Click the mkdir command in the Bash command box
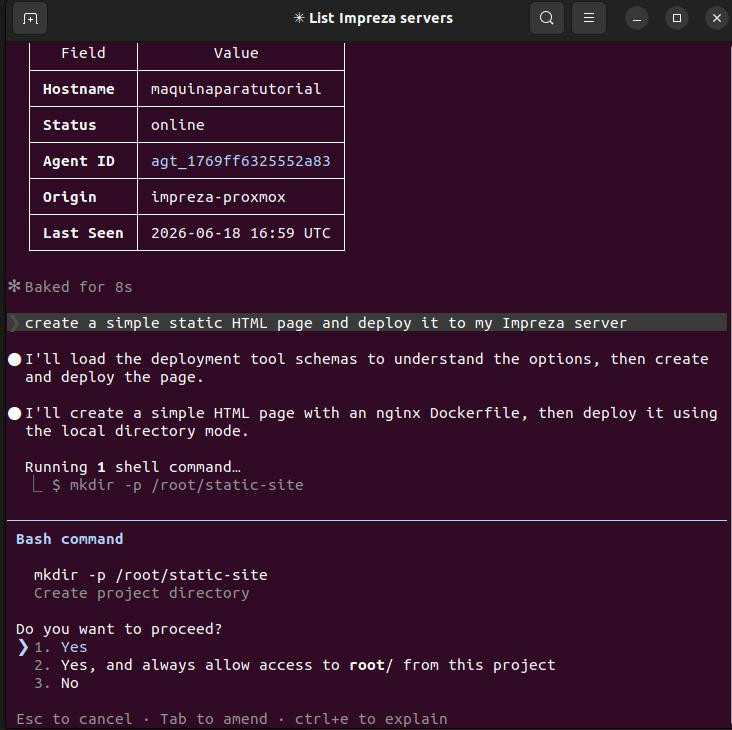Viewport: 732px width, 730px height. [x=151, y=575]
